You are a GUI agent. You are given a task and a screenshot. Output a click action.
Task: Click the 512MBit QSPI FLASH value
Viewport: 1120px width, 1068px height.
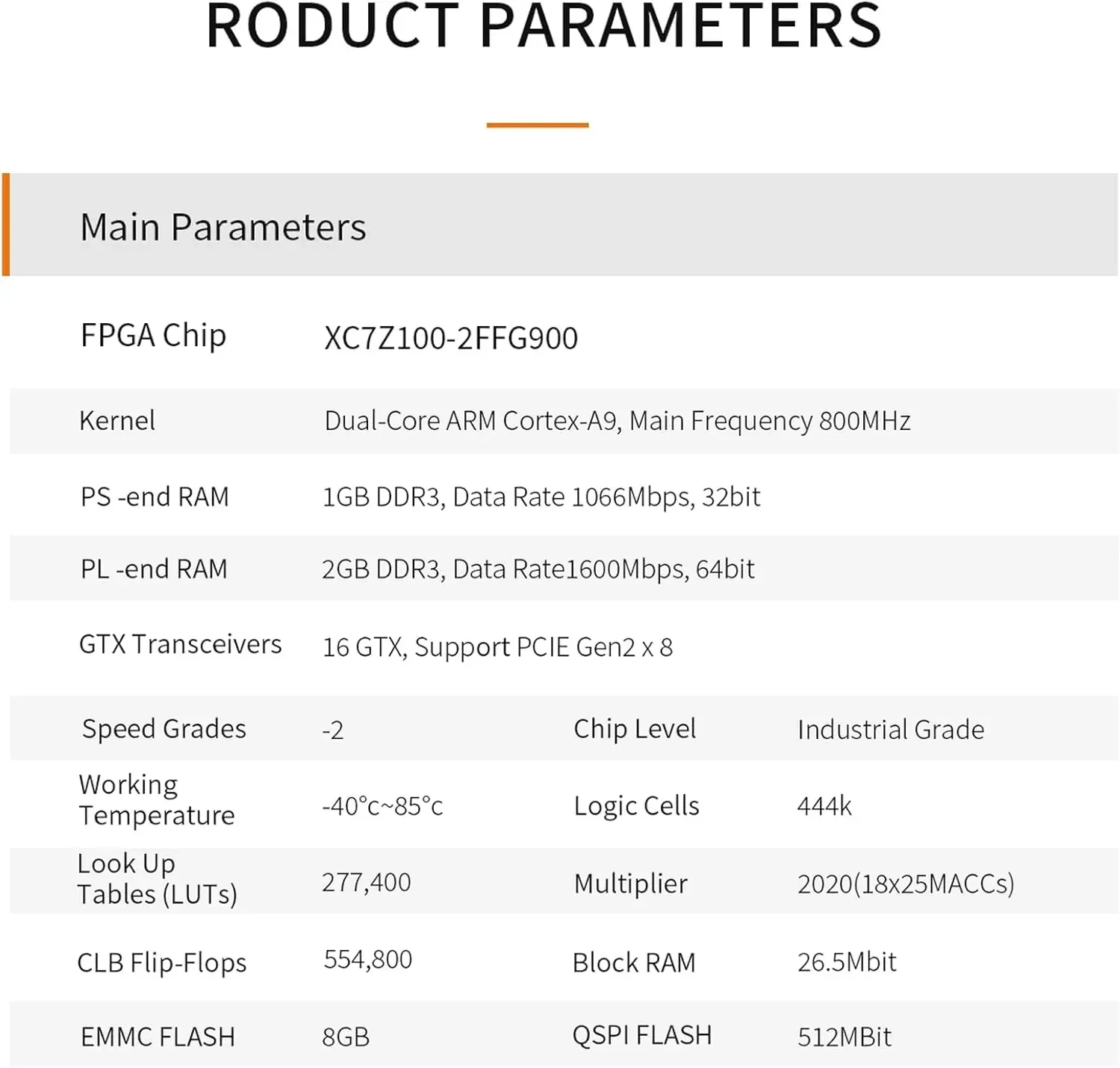click(844, 1037)
